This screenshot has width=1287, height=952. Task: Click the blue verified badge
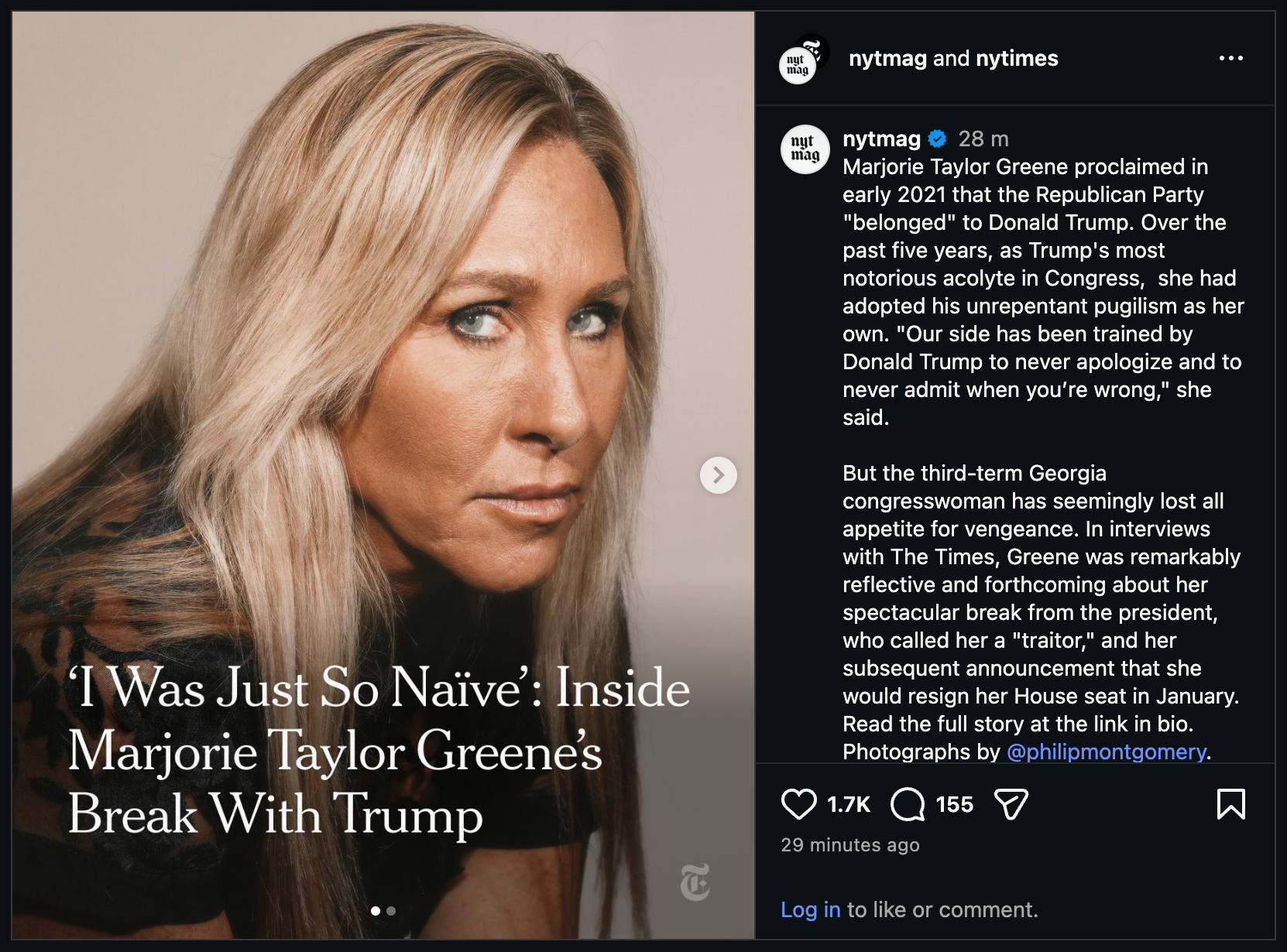[x=937, y=139]
